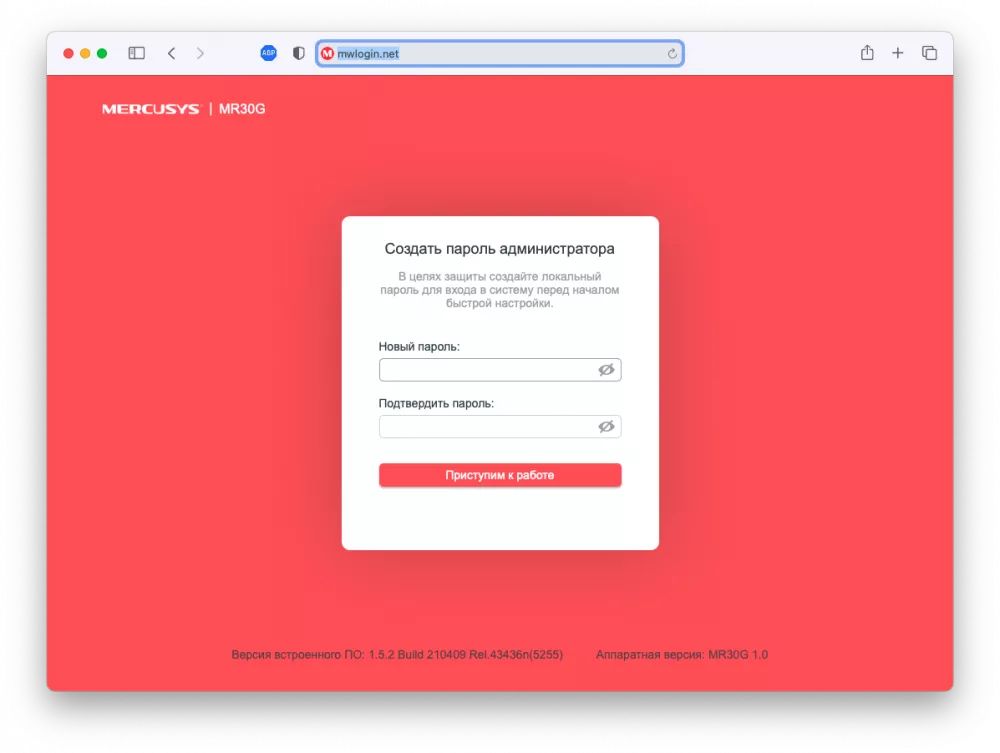The image size is (1000, 753).
Task: Show password in Подтвердить пароль field
Action: tap(606, 427)
